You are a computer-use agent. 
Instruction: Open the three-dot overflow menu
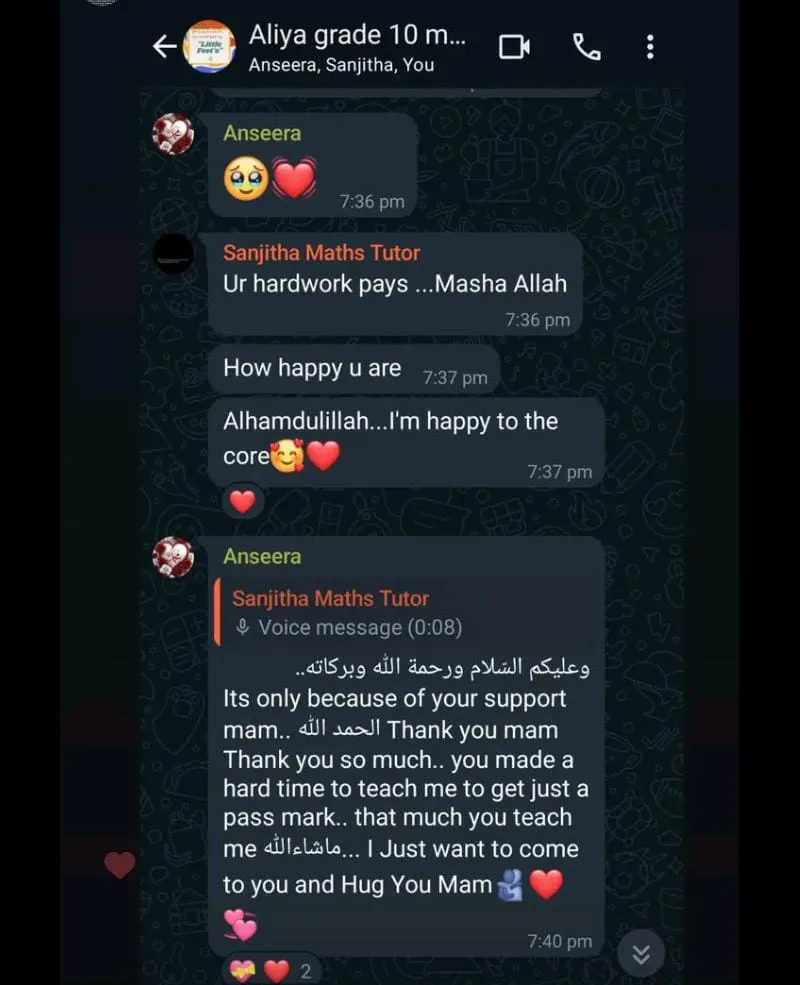[x=650, y=47]
